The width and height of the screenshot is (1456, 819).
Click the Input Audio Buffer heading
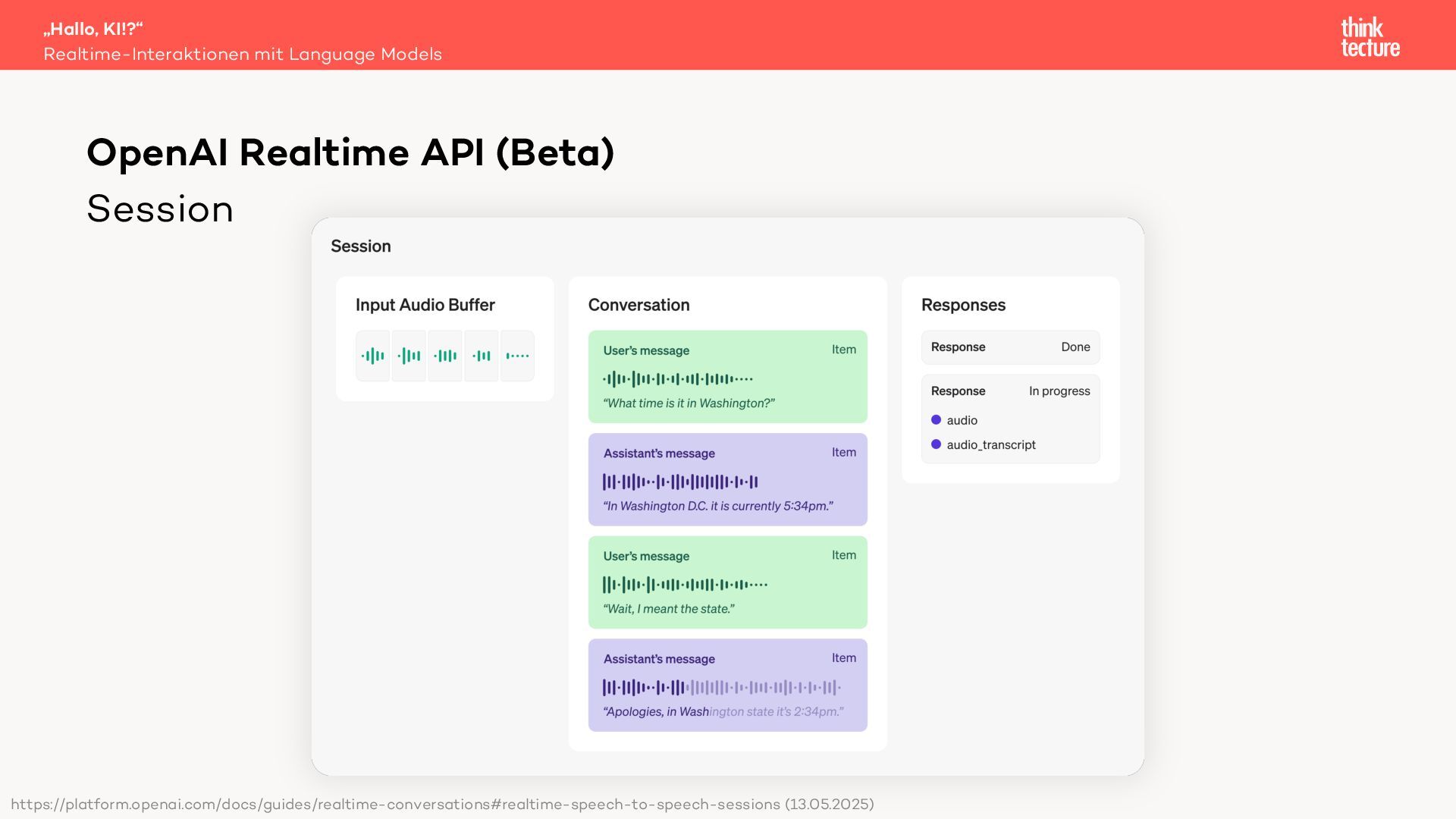click(425, 305)
